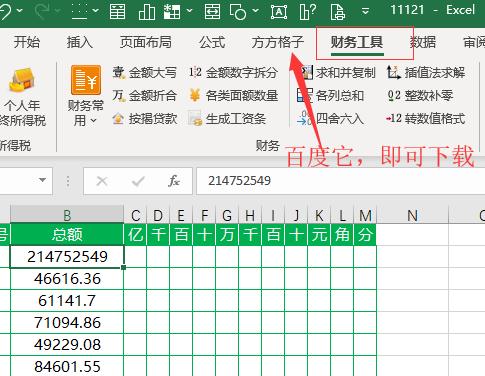This screenshot has height=376, width=485.
Task: Click 按揭贷款 tool
Action: point(144,119)
